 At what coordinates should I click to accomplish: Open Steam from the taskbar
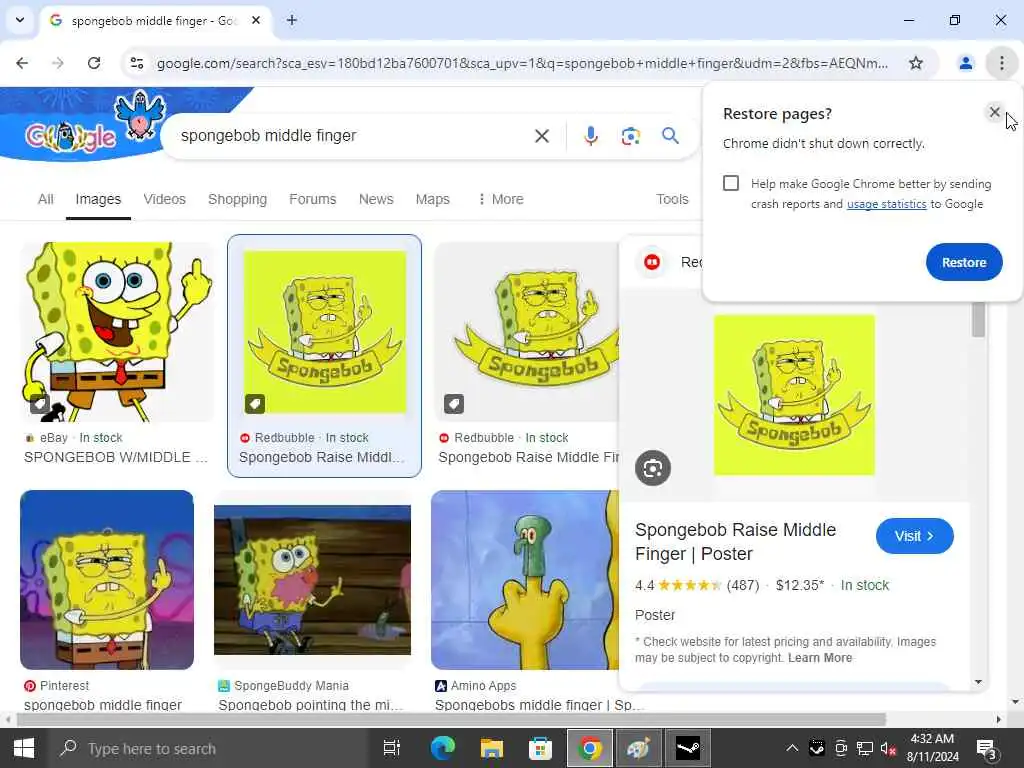coord(688,748)
